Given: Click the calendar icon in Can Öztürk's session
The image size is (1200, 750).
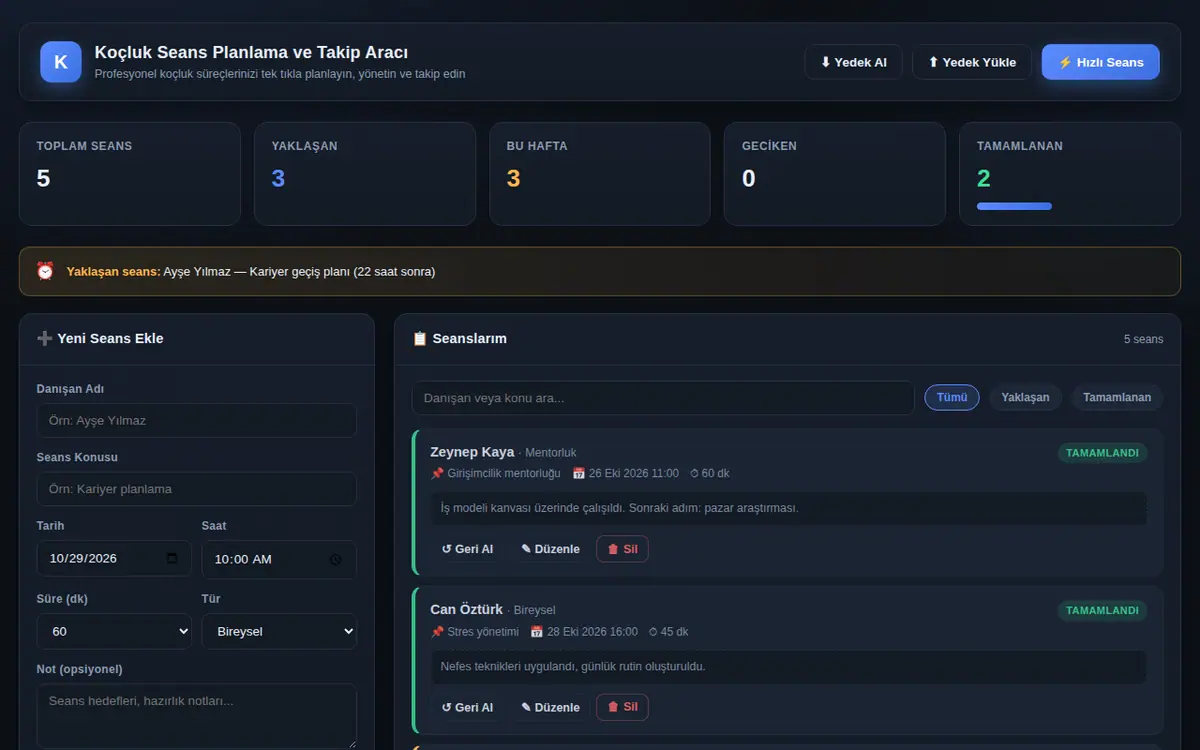Looking at the screenshot, I should [537, 632].
